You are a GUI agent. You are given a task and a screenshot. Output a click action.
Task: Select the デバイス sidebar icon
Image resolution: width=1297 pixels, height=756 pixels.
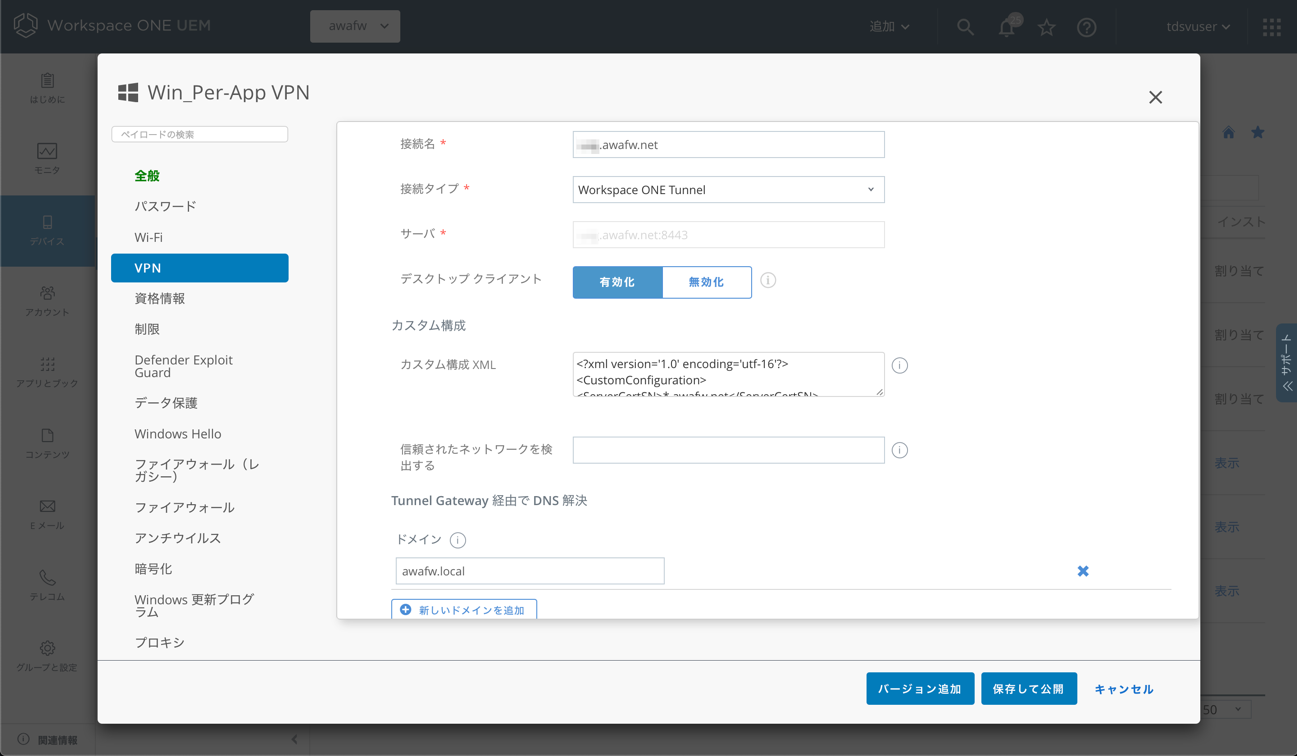click(47, 222)
